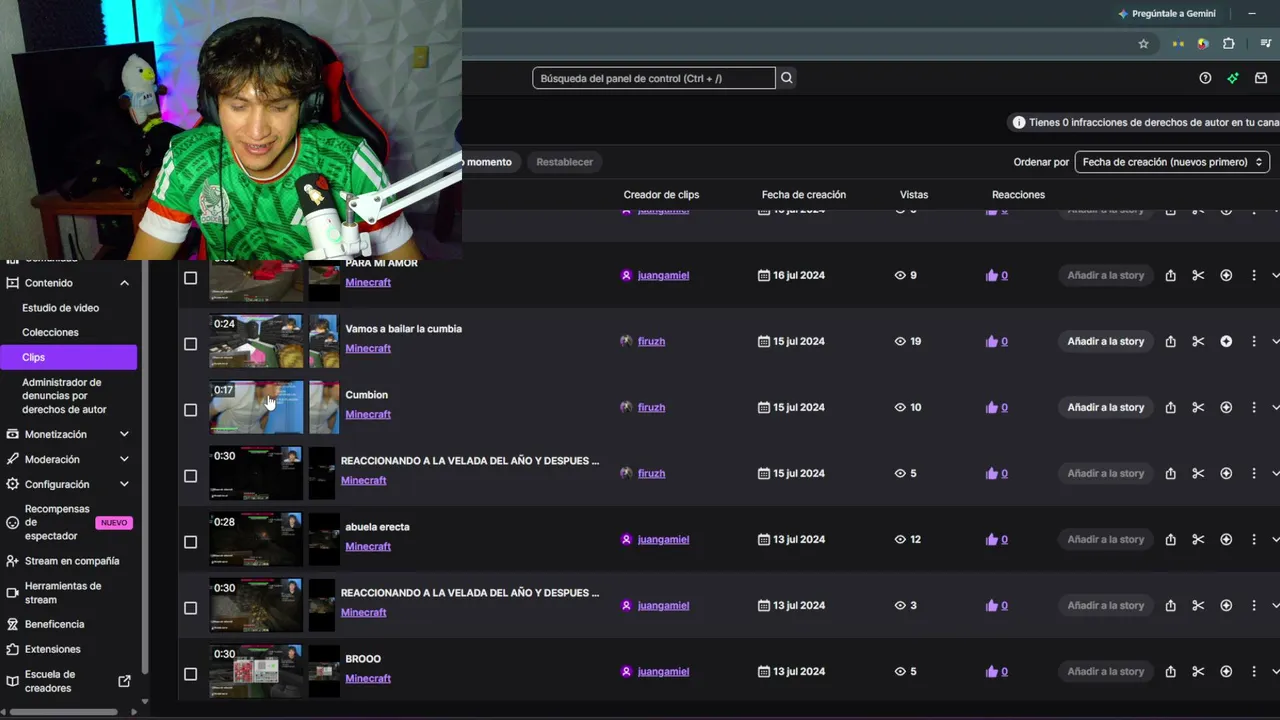Open firuzh creator link on the Cumbion row

coord(651,407)
